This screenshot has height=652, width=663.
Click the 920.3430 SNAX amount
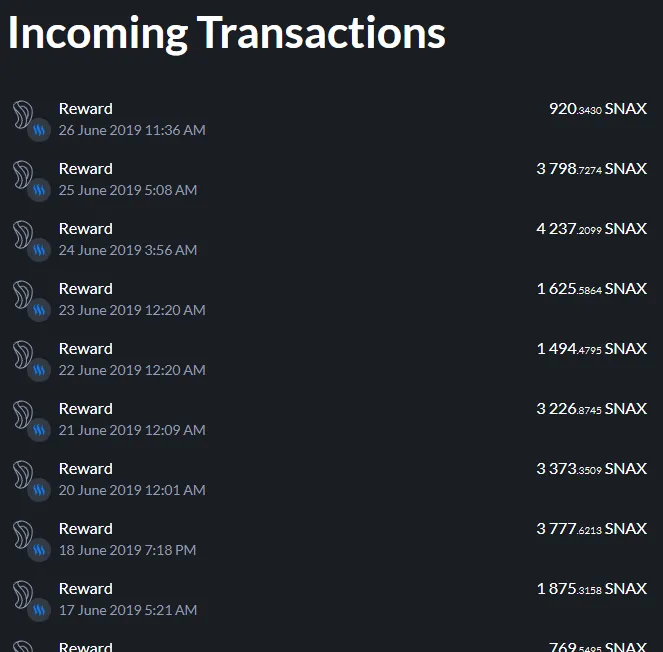(x=597, y=109)
